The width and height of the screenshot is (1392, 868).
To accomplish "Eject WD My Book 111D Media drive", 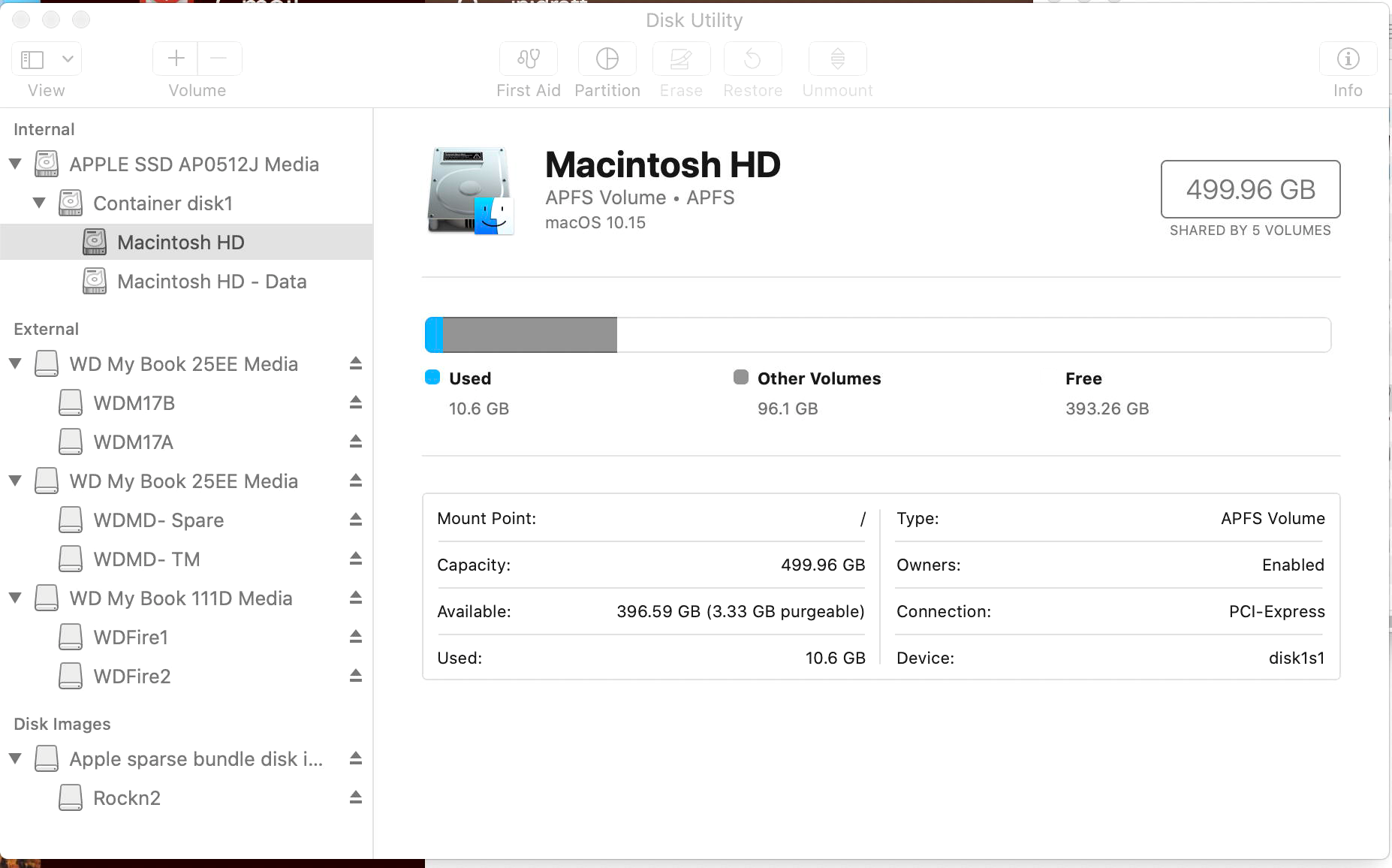I will pos(356,598).
